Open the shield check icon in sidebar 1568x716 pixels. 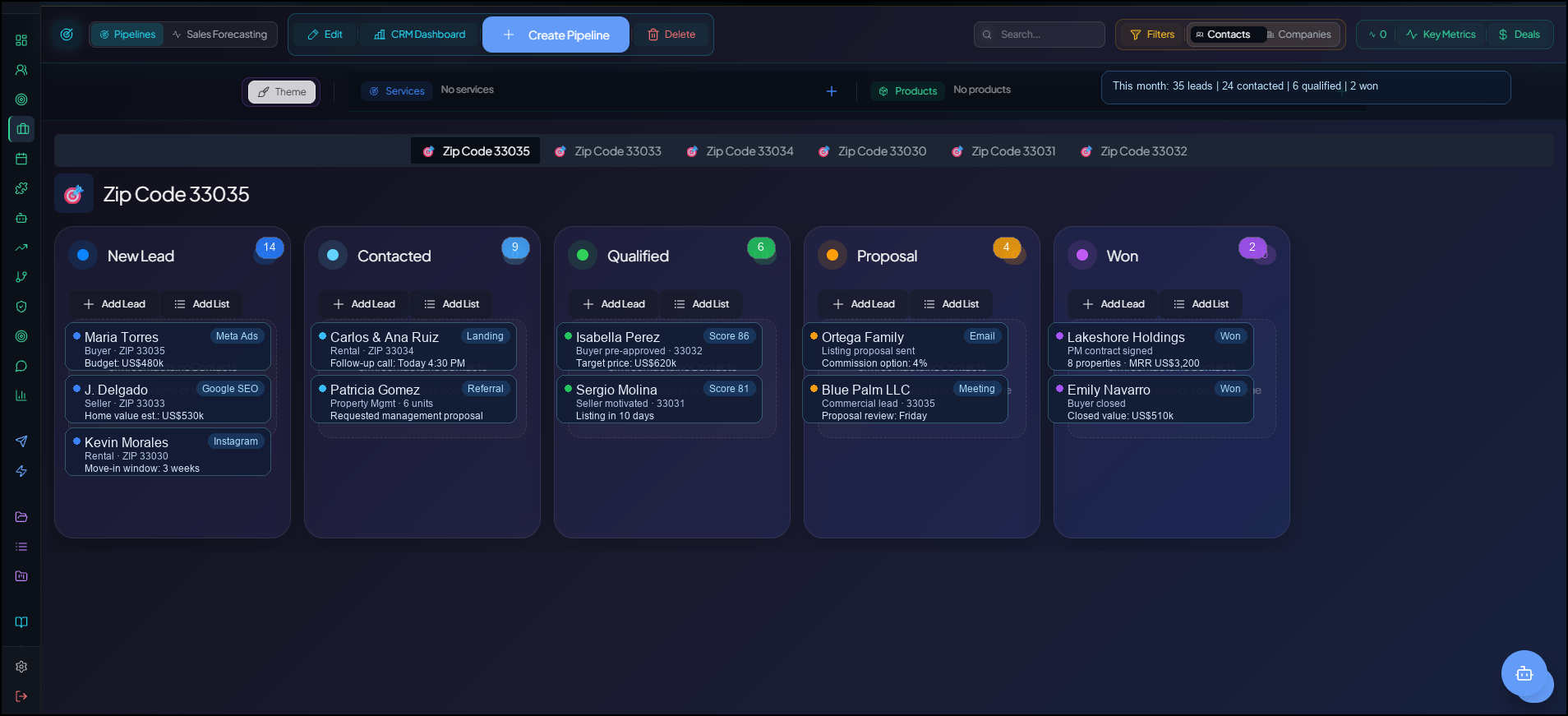[x=21, y=307]
